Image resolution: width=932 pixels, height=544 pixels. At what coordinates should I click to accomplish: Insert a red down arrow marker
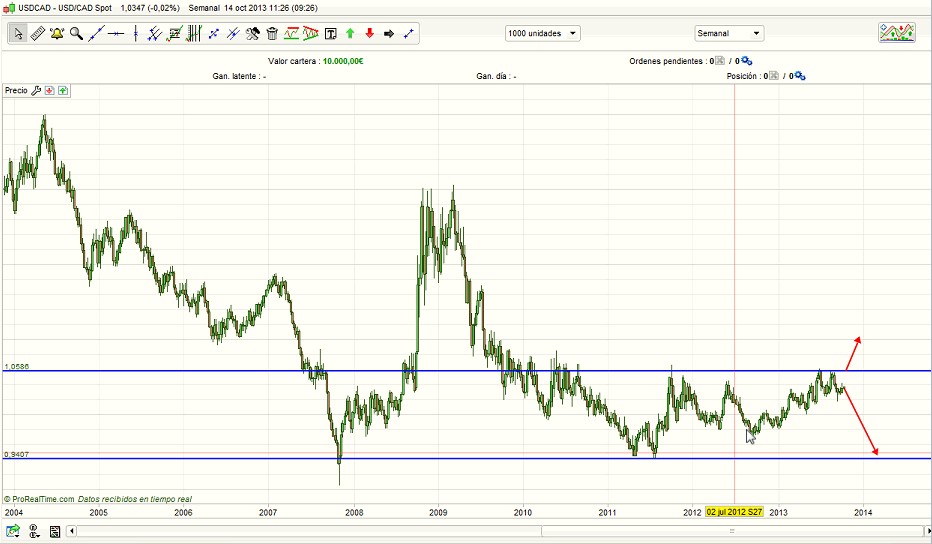369,34
